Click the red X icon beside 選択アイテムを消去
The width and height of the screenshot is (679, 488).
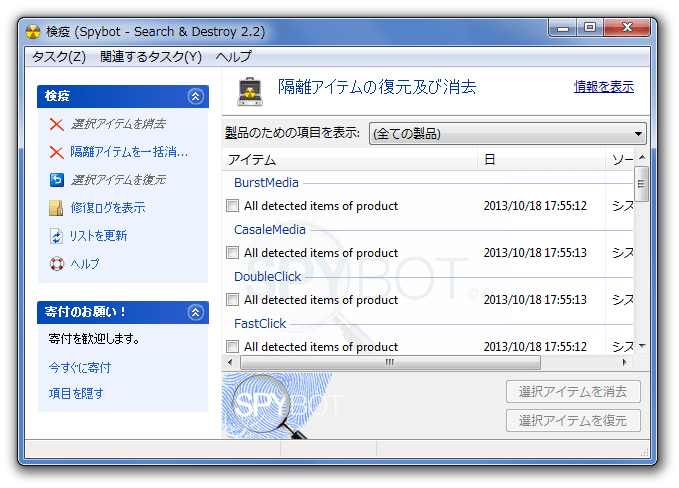point(56,124)
